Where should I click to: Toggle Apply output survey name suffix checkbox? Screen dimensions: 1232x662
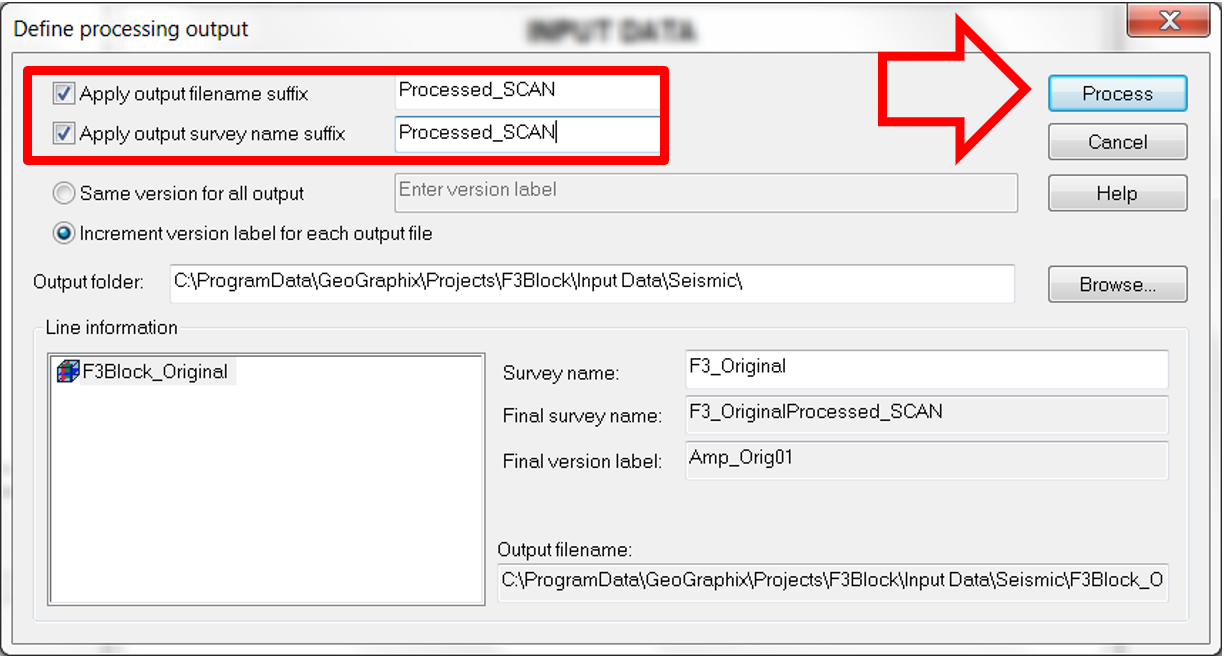coord(64,134)
